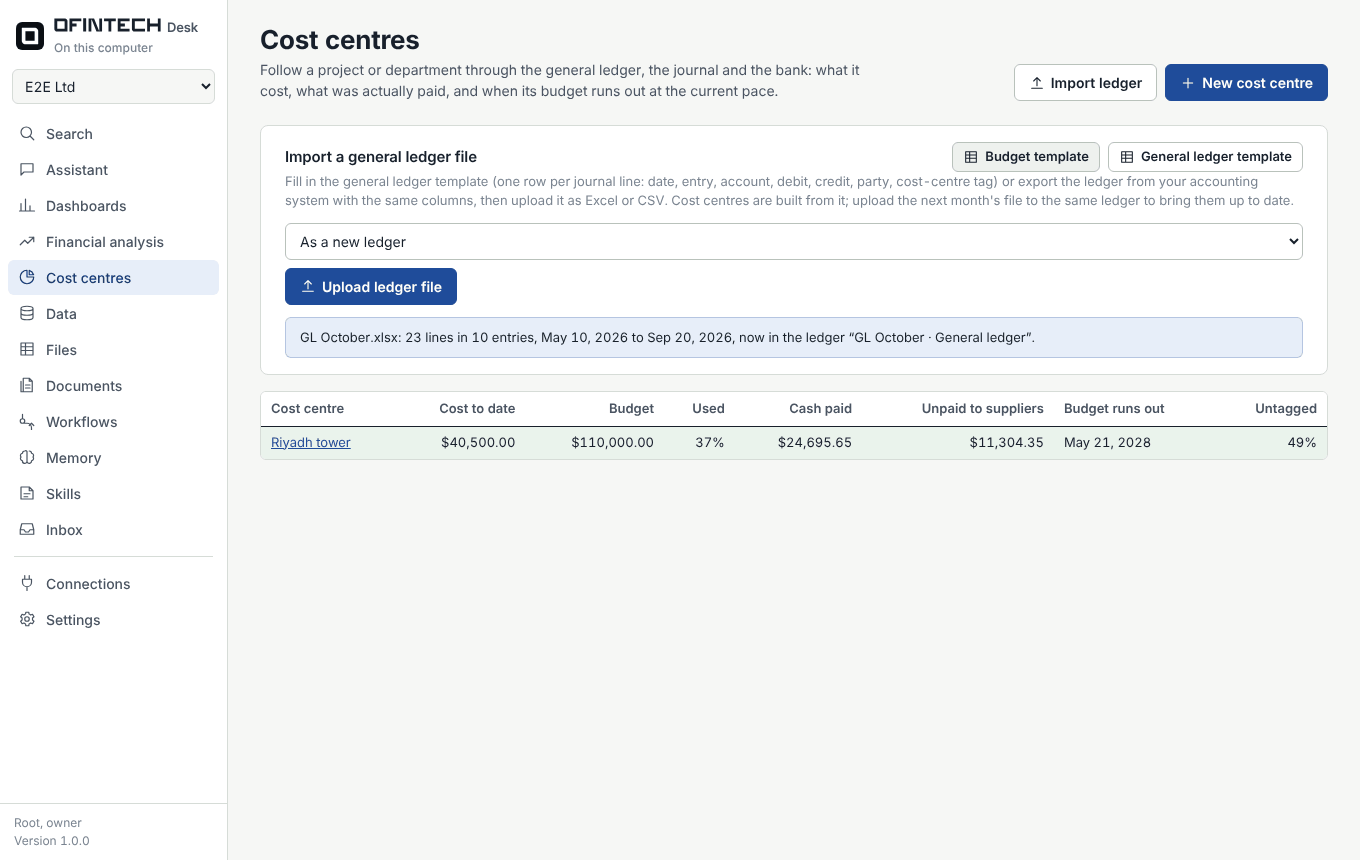This screenshot has height=860, width=1360.
Task: Go to the Files page
Action: pyautogui.click(x=113, y=350)
